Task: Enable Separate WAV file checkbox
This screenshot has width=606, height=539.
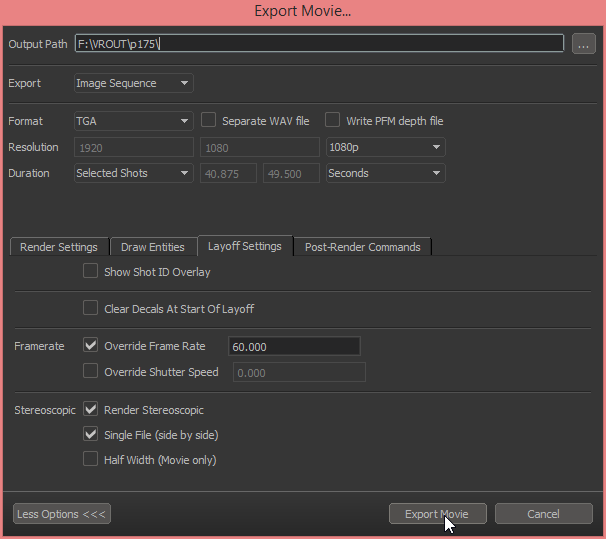Action: point(209,120)
